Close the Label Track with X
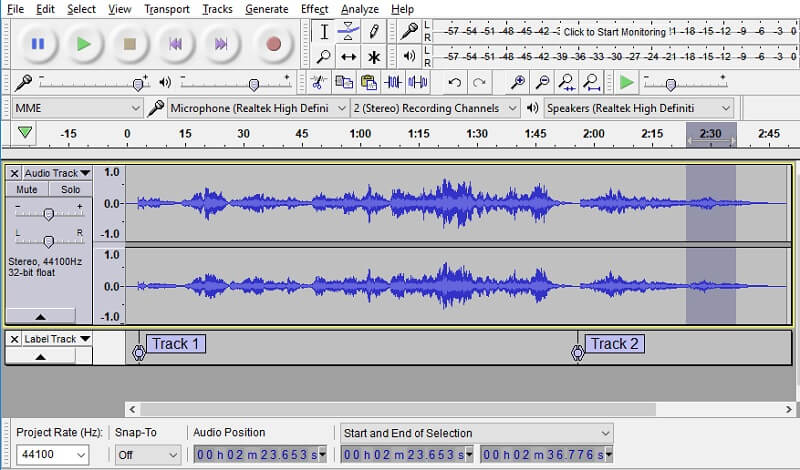 pos(14,339)
